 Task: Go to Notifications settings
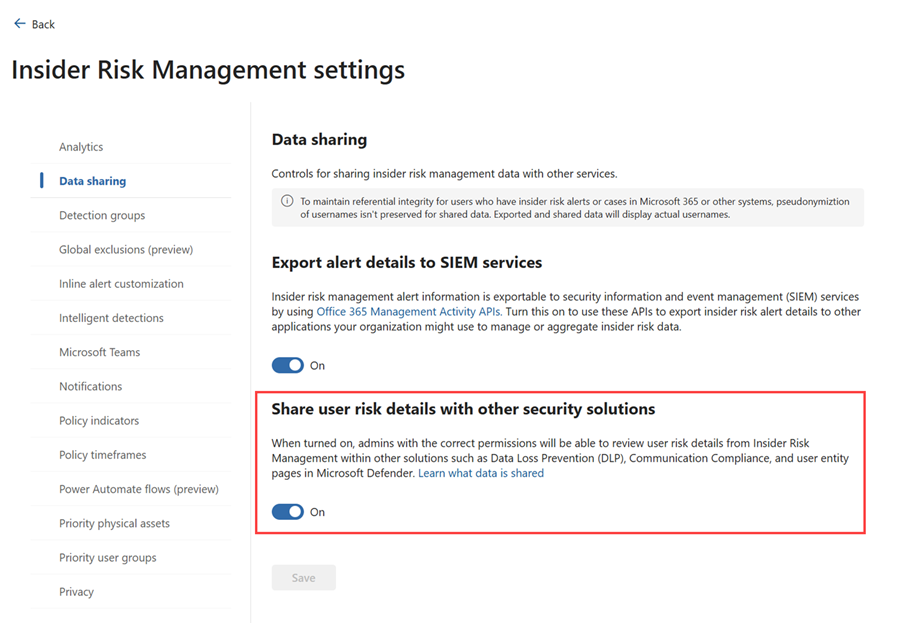[90, 386]
